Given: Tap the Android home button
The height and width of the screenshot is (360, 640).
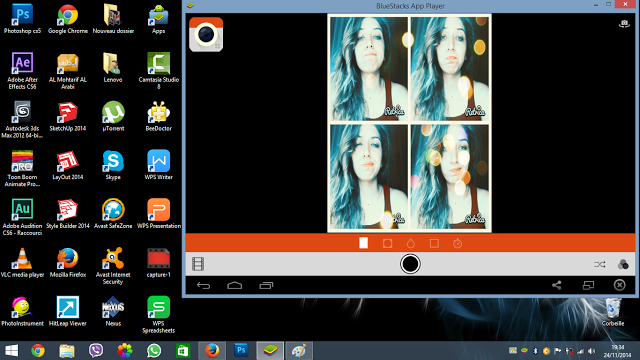Looking at the screenshot, I should [235, 285].
